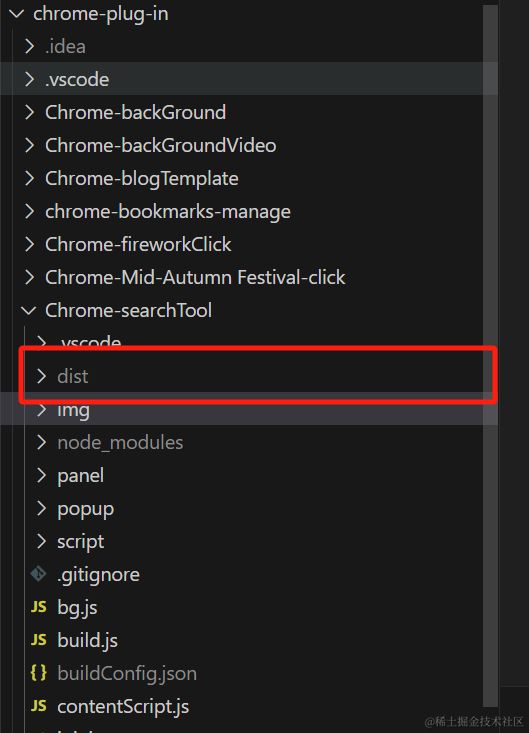
Task: Expand the .idea folder chevron
Action: pos(29,46)
